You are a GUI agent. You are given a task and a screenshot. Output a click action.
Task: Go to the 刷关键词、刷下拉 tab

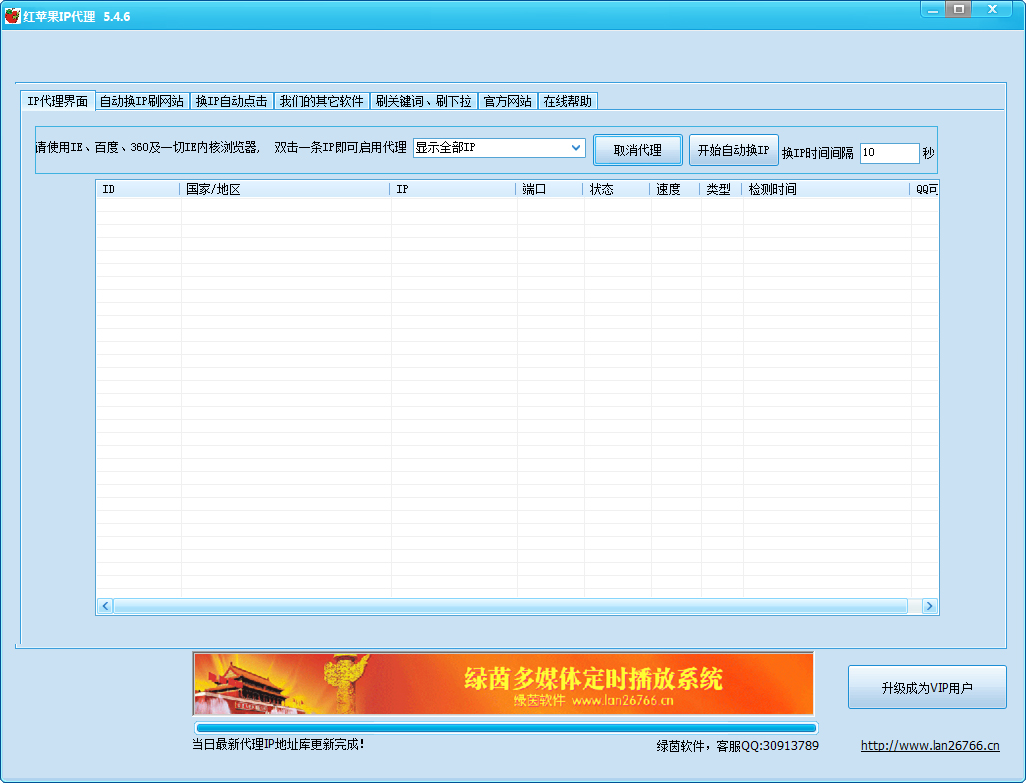[x=423, y=101]
